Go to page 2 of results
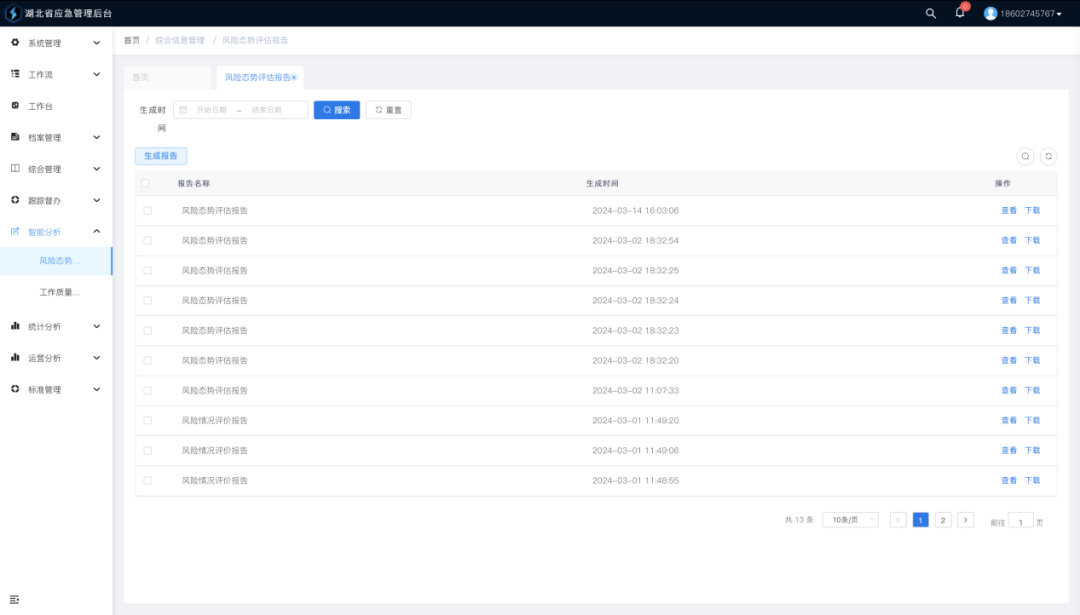Image resolution: width=1080 pixels, height=615 pixels. [x=943, y=520]
